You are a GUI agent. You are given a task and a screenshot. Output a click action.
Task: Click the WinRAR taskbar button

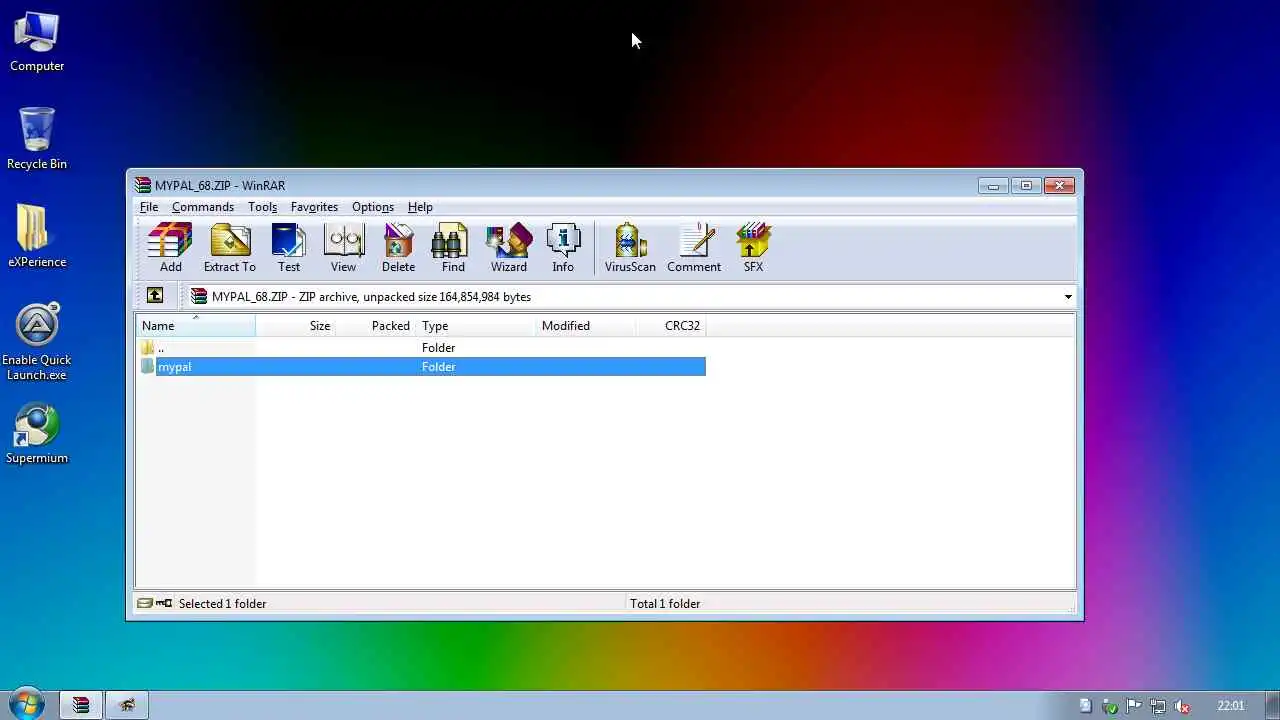coord(80,705)
